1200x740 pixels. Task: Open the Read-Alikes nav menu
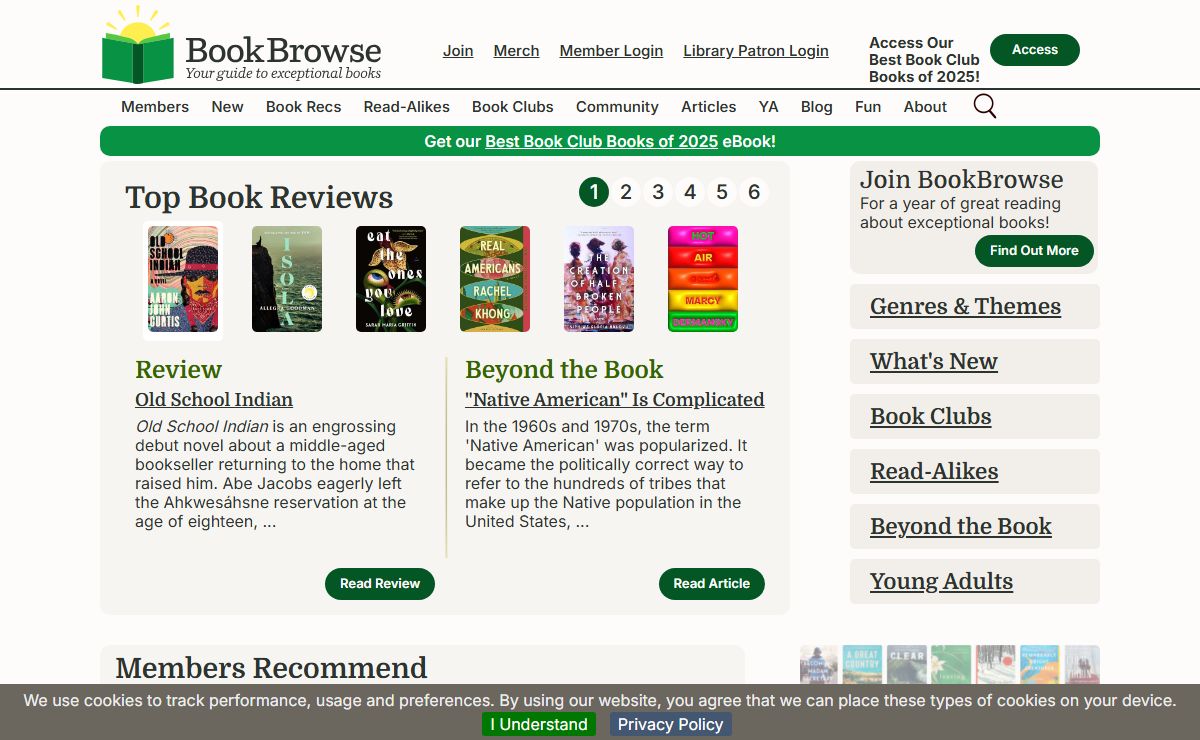(406, 107)
